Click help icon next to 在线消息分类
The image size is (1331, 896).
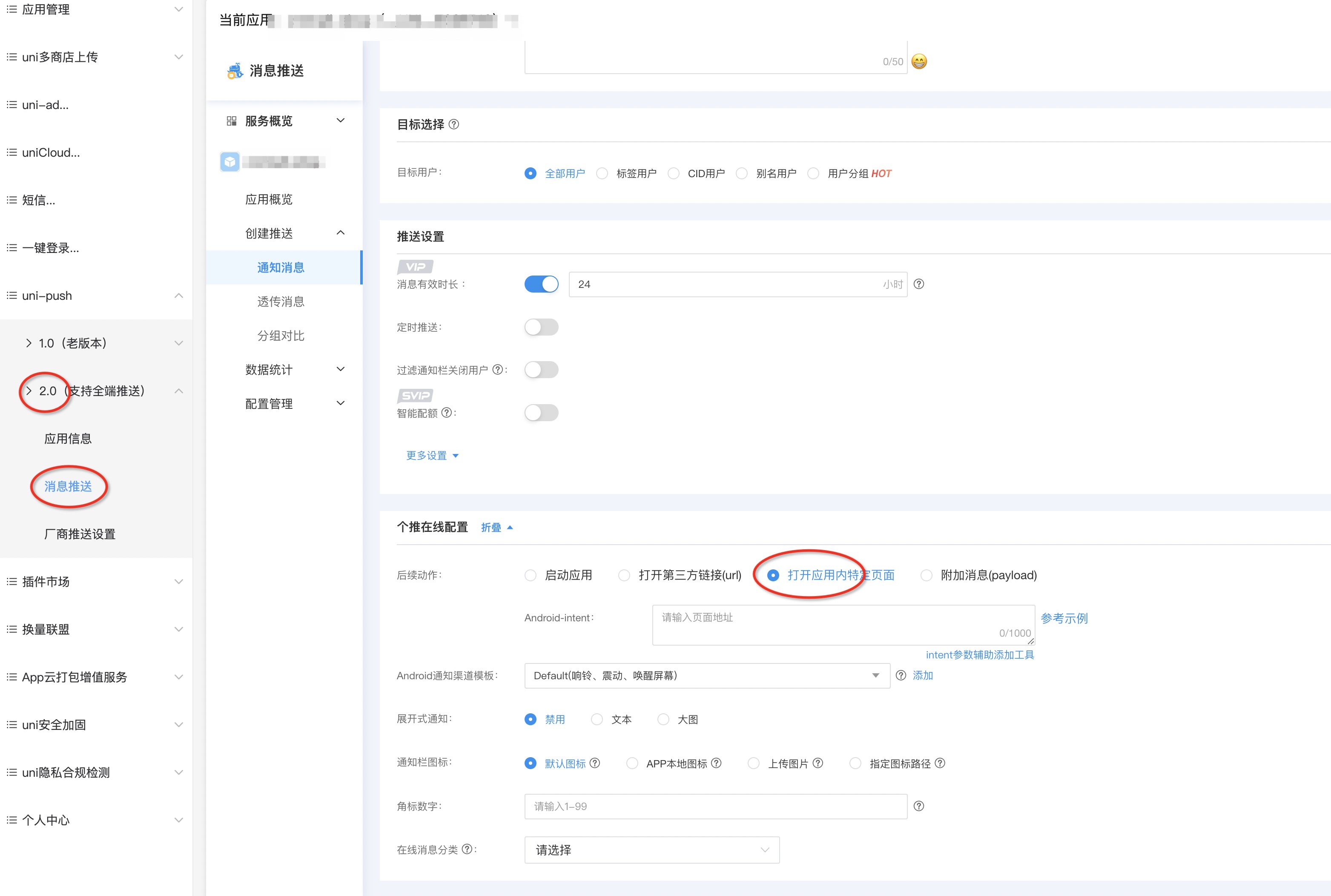[467, 849]
